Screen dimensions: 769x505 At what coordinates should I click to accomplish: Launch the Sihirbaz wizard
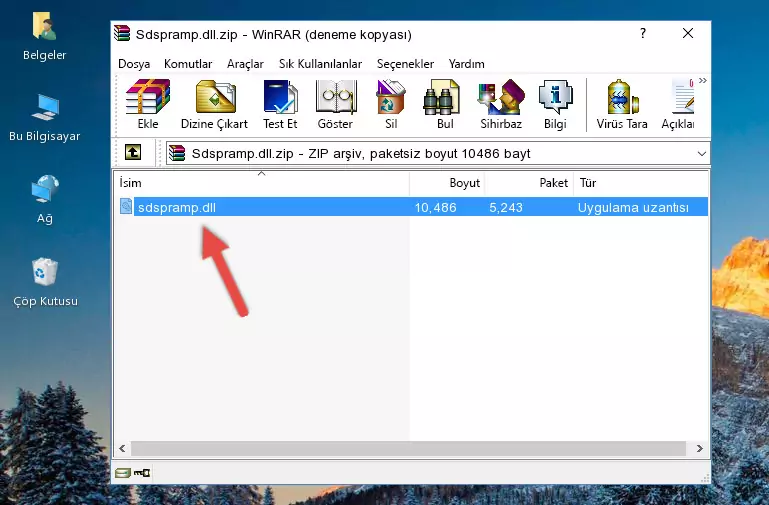point(501,104)
